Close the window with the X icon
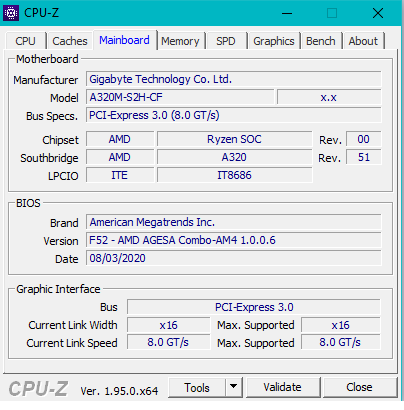The image size is (404, 410). pos(378,13)
